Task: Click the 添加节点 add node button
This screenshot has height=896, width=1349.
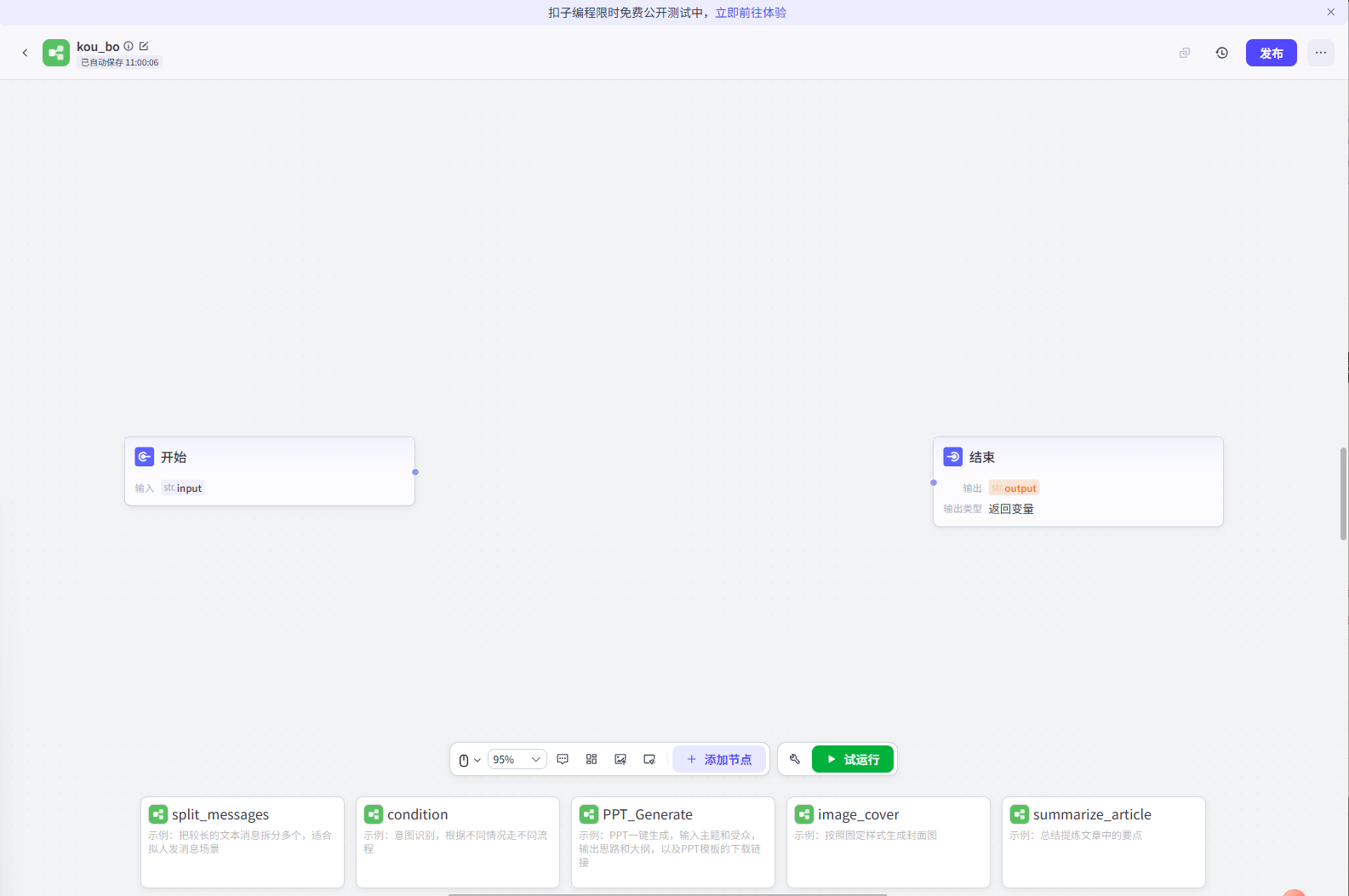Action: pos(719,759)
